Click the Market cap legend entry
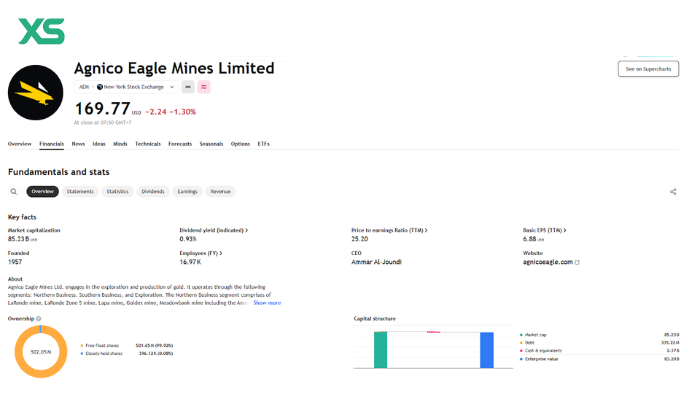700x400 pixels. coord(535,335)
